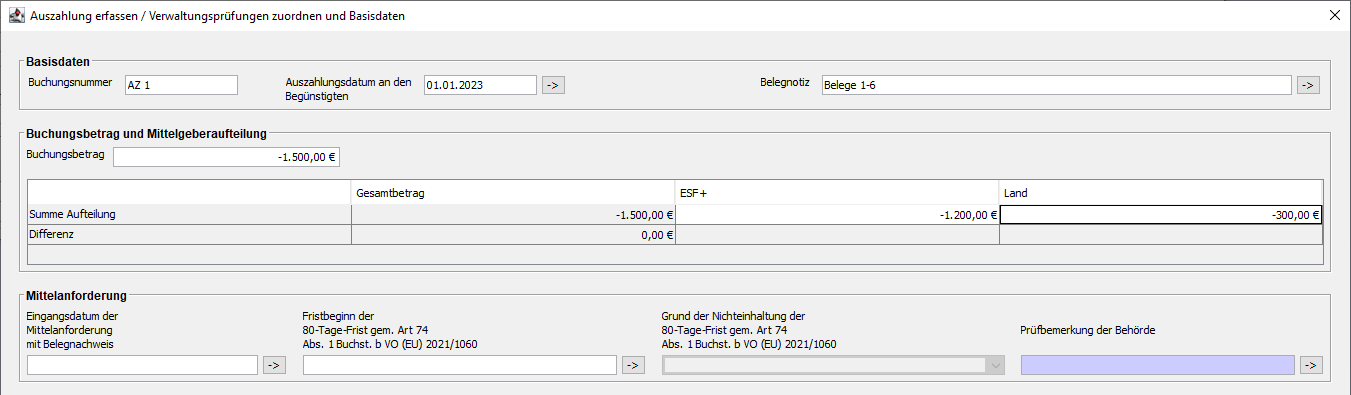Click the Land column header

(1161, 193)
